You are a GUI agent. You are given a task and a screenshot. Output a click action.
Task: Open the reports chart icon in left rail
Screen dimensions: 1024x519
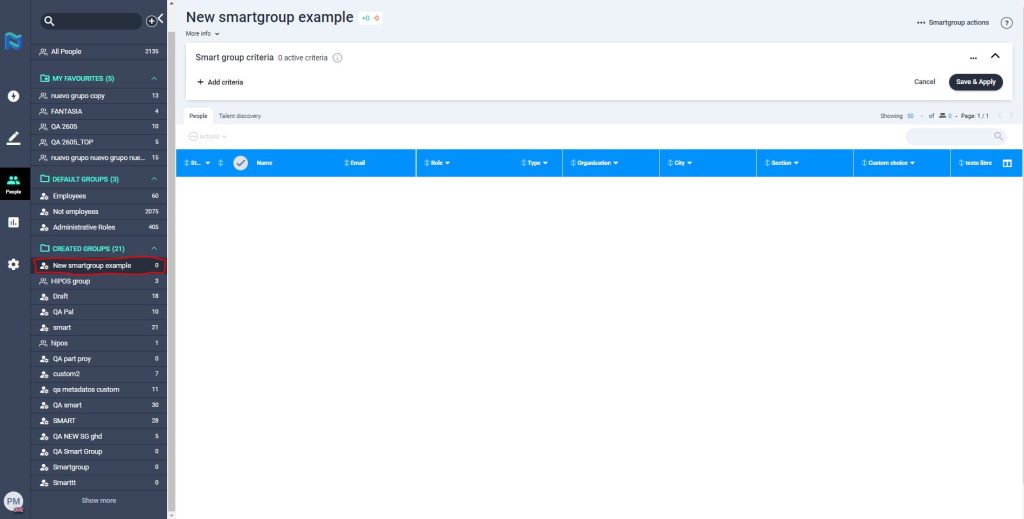point(14,222)
